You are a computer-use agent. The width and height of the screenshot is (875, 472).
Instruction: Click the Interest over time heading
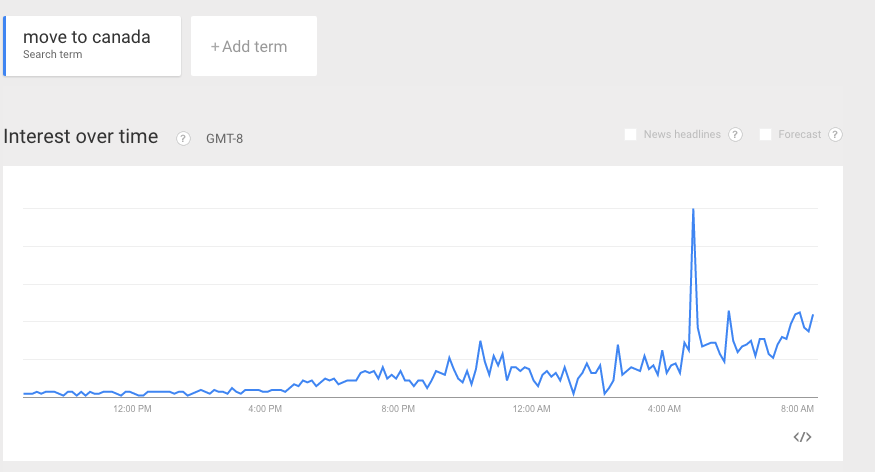click(81, 137)
